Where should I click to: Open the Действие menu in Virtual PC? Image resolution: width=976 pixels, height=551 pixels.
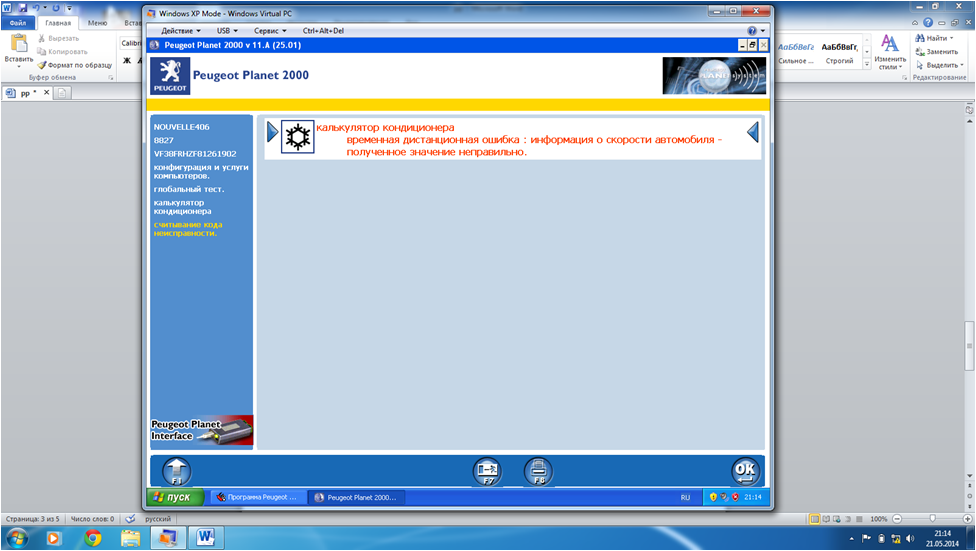point(181,31)
